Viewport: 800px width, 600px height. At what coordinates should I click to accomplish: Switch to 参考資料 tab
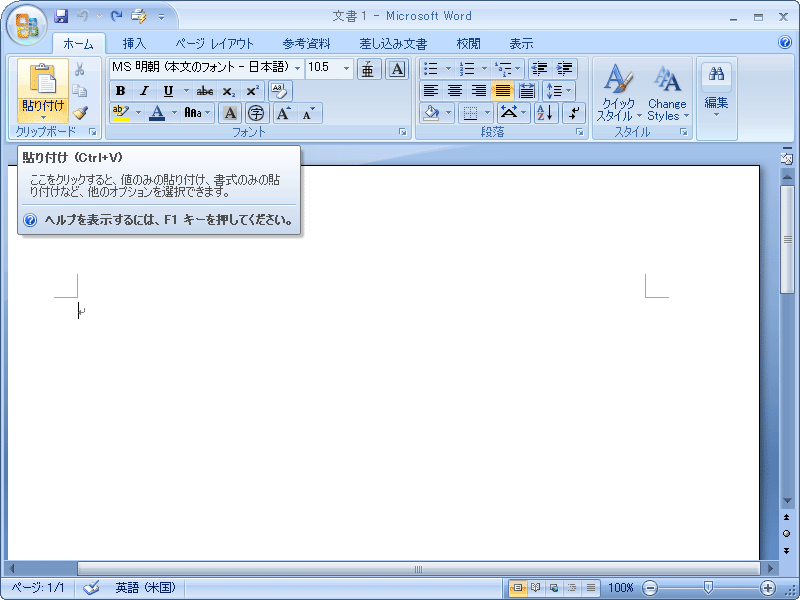pyautogui.click(x=307, y=44)
